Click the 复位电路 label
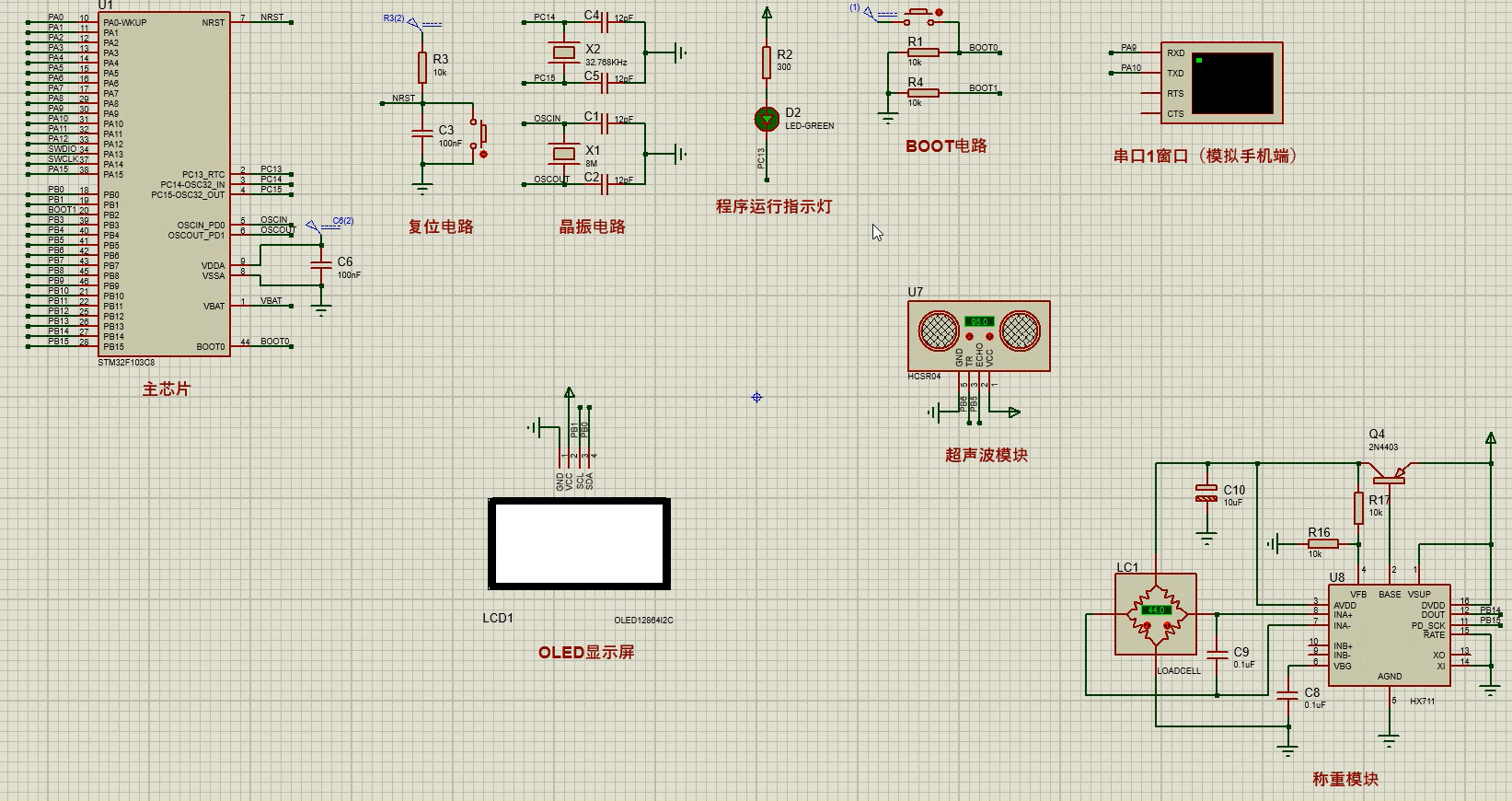The image size is (1512, 801). pos(441,226)
